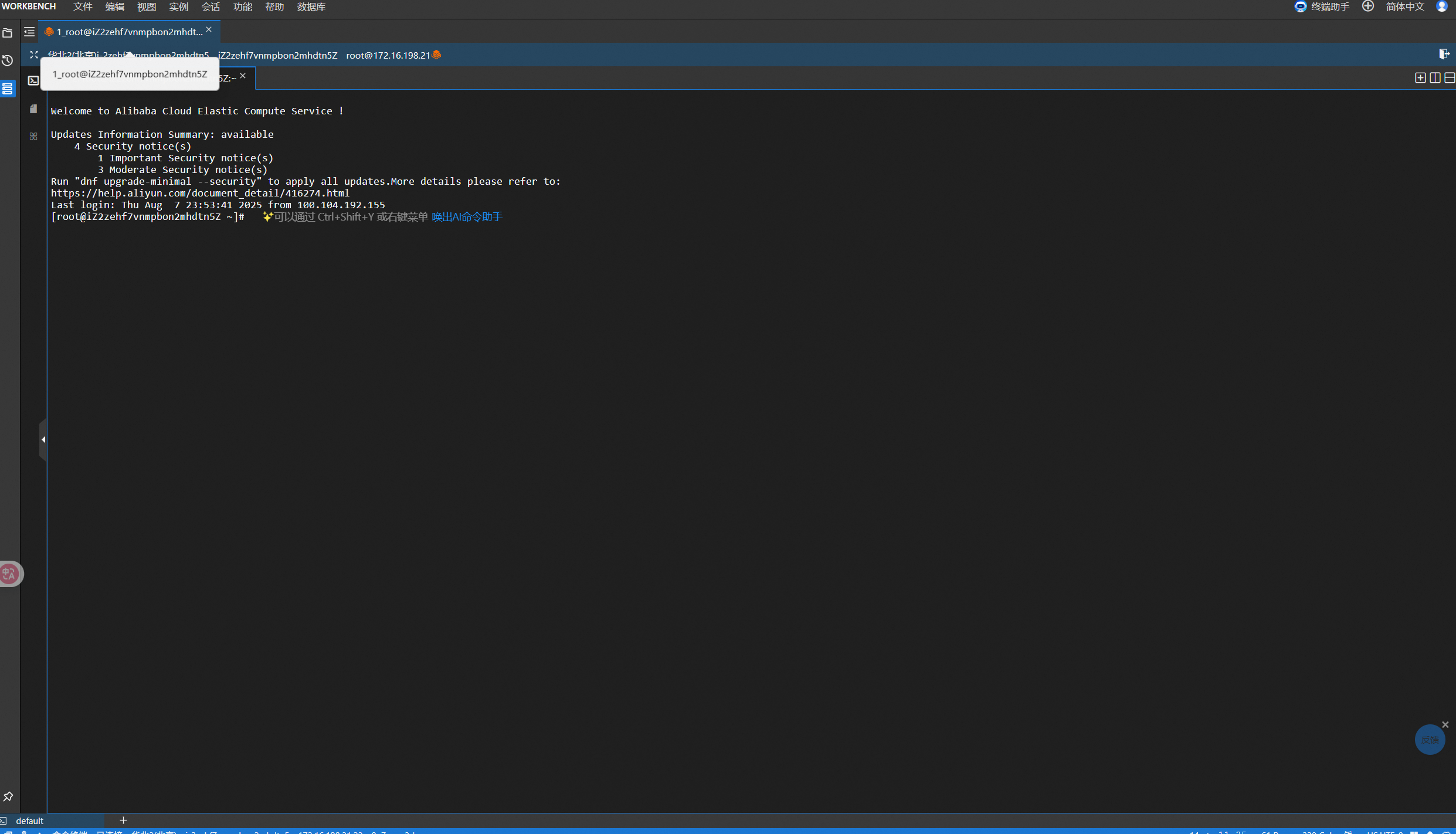Add a new tab next to default
The height and width of the screenshot is (834, 1456).
123,821
